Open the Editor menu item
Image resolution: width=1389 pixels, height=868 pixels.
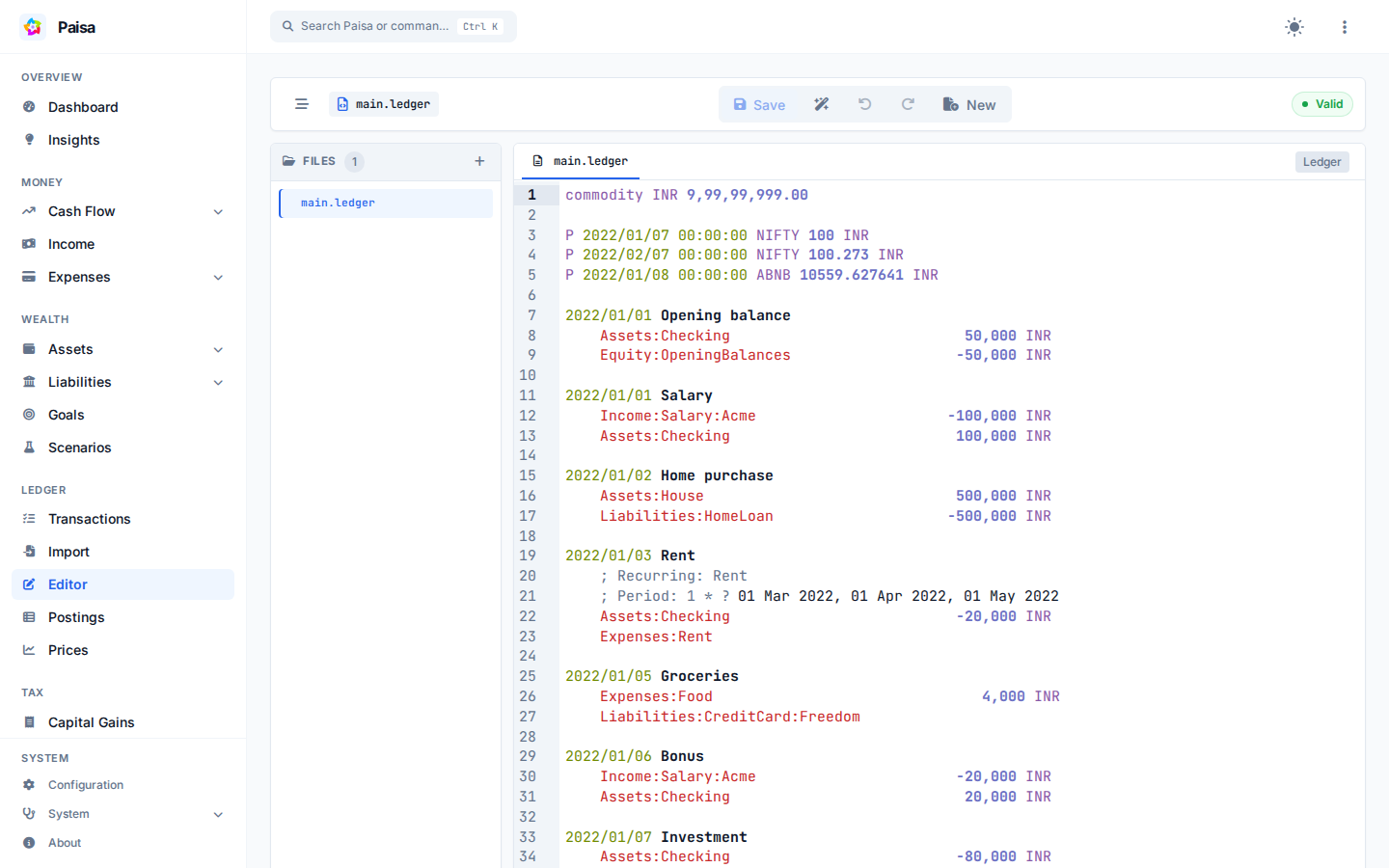(x=123, y=584)
